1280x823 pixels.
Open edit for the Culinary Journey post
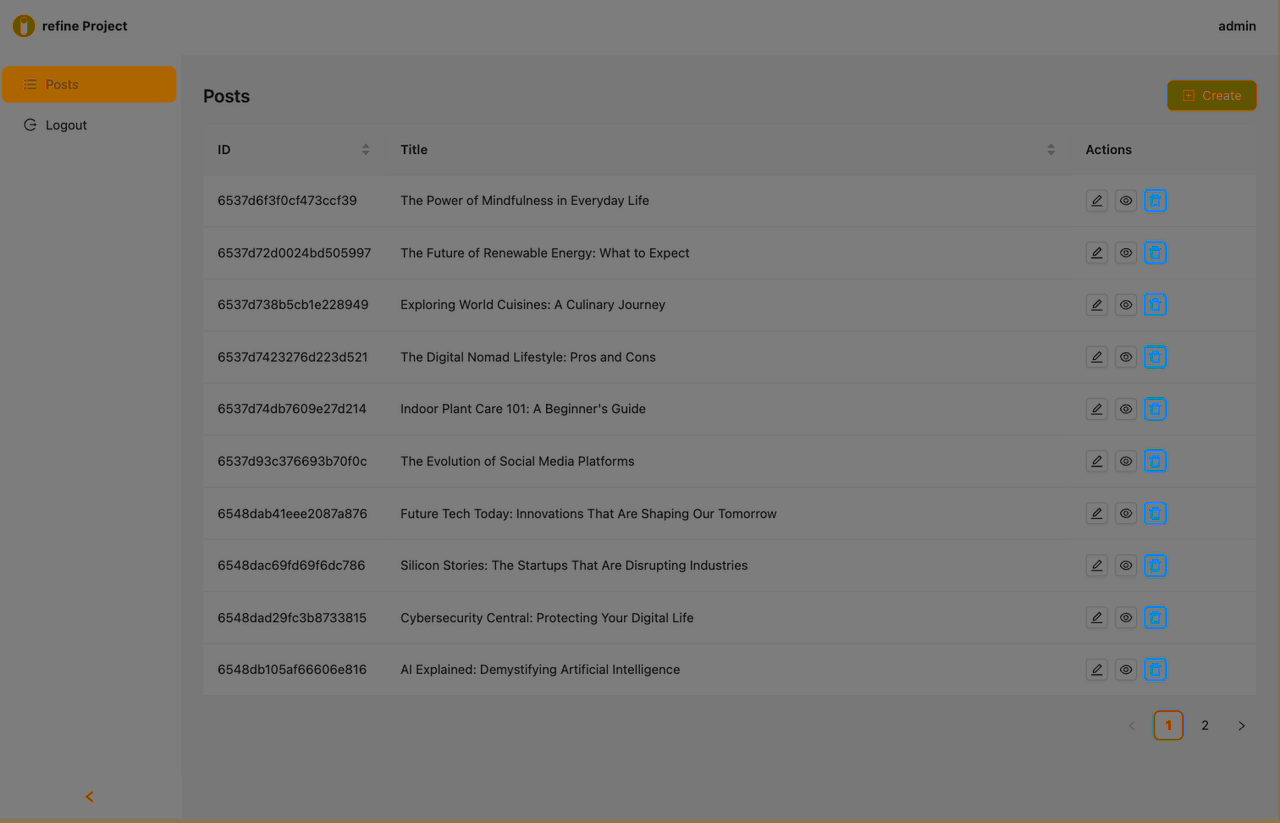pos(1096,304)
